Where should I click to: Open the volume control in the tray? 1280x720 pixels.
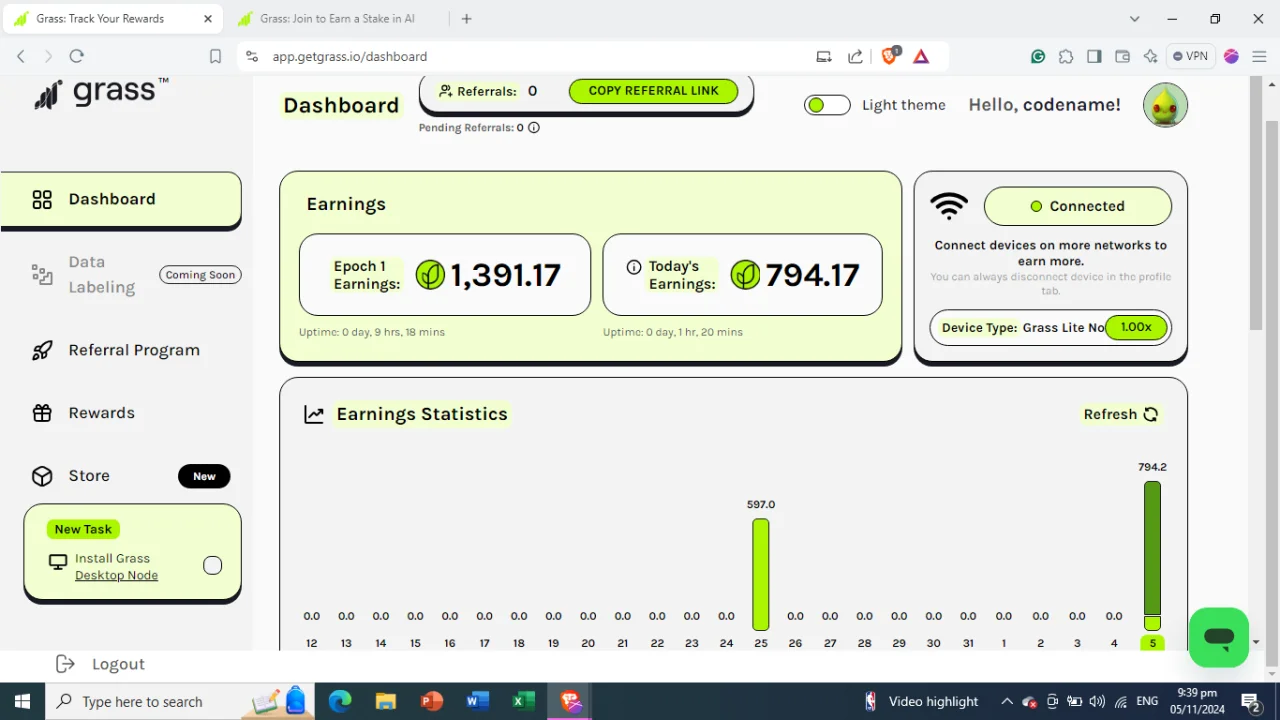pyautogui.click(x=1097, y=702)
